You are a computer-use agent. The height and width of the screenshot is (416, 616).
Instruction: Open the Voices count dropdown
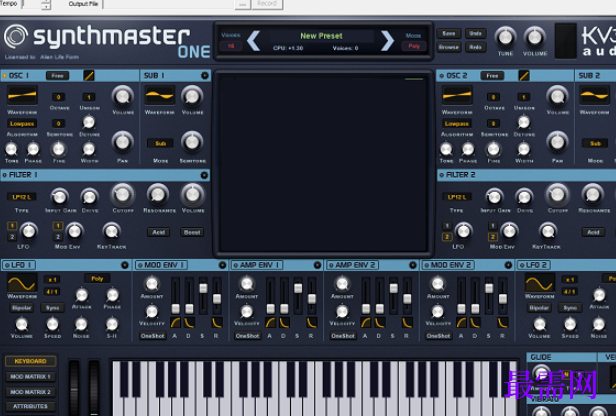coord(231,46)
